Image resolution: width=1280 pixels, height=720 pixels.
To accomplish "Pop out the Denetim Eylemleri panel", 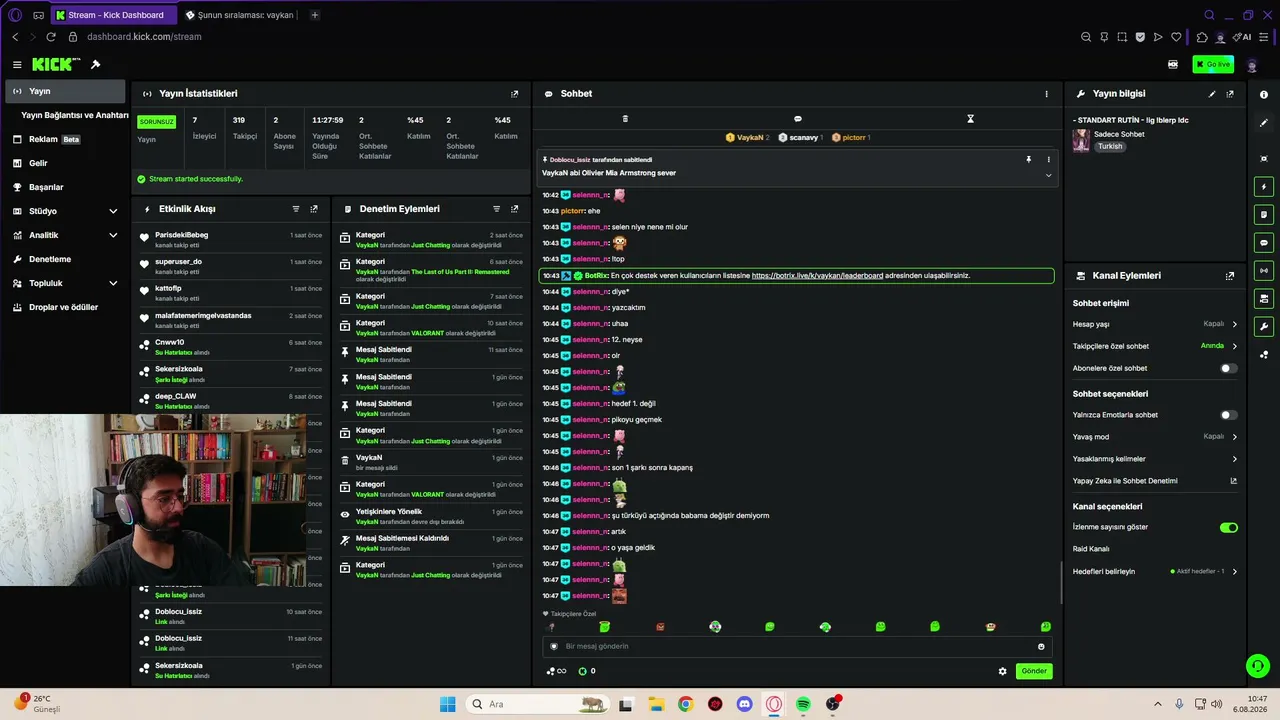I will (515, 209).
